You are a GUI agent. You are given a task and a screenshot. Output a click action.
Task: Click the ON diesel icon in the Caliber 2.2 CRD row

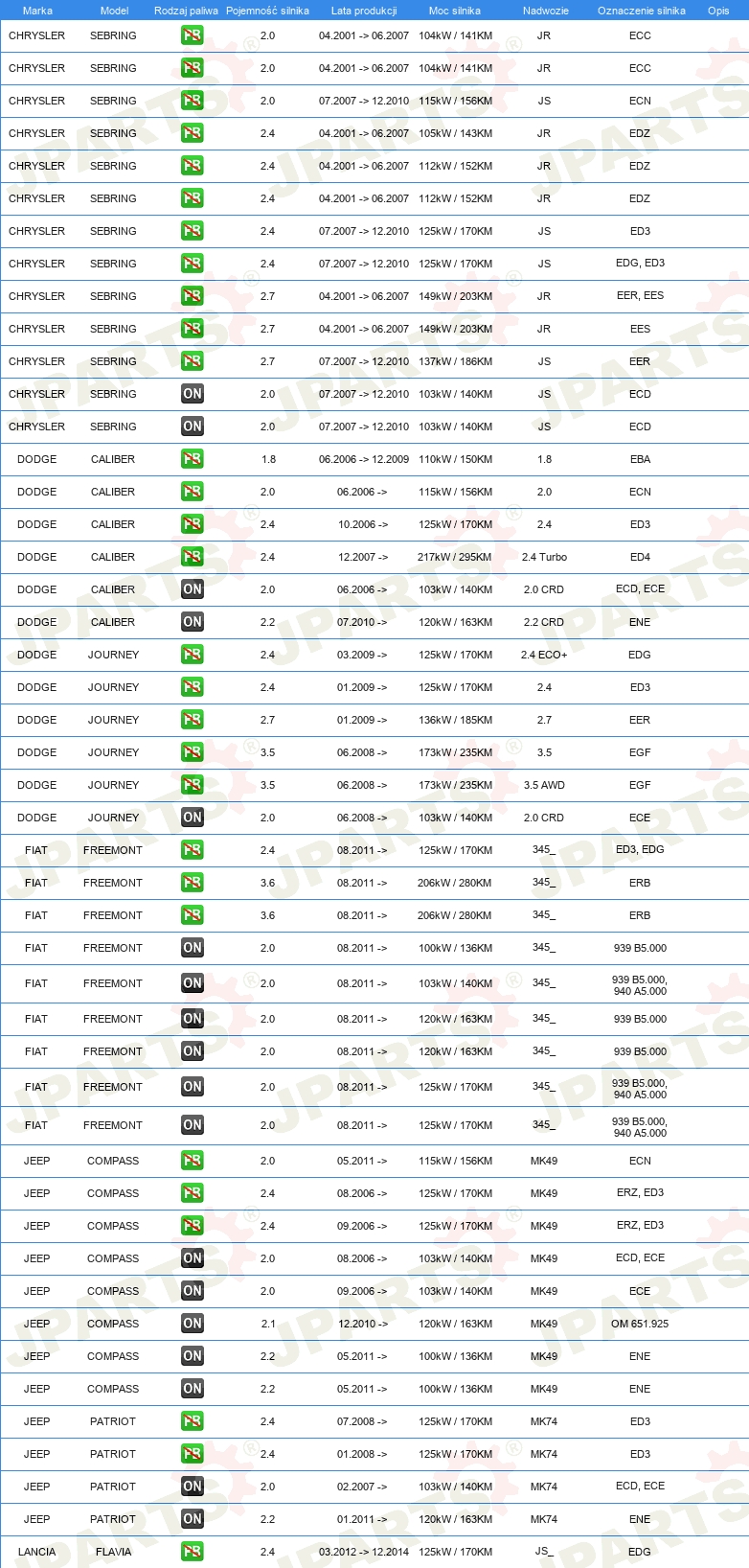click(193, 622)
